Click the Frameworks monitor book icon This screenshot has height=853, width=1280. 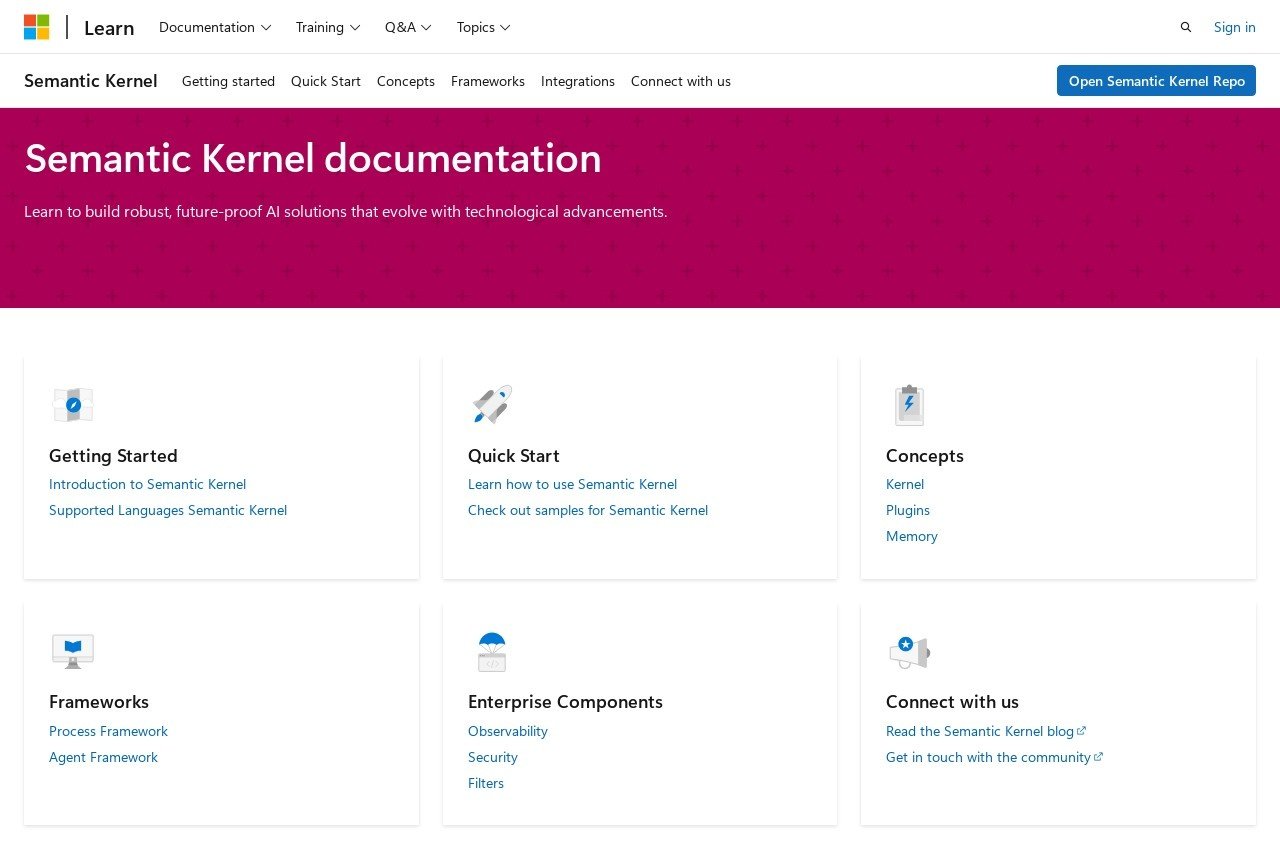[73, 651]
